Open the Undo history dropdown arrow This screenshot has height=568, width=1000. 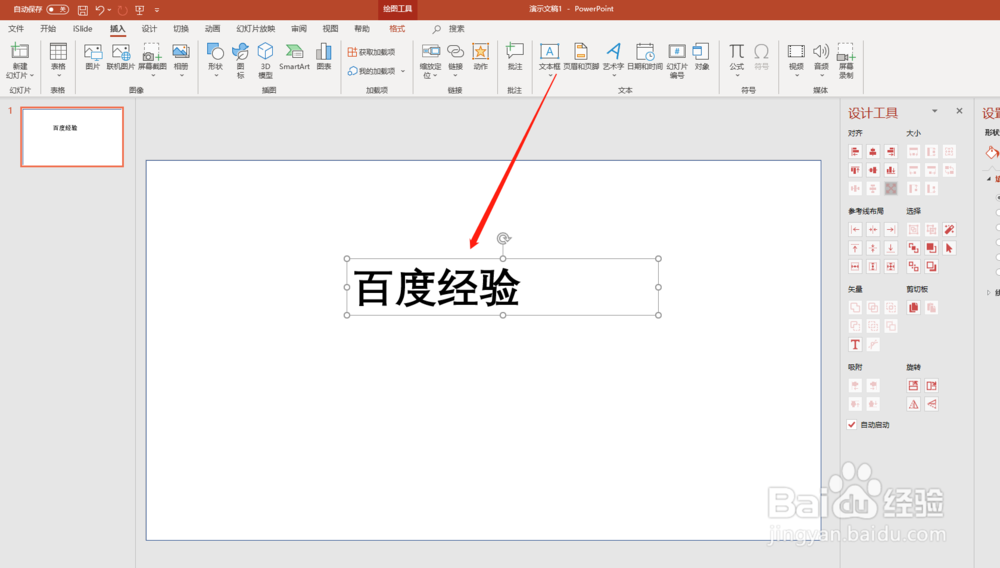point(110,10)
